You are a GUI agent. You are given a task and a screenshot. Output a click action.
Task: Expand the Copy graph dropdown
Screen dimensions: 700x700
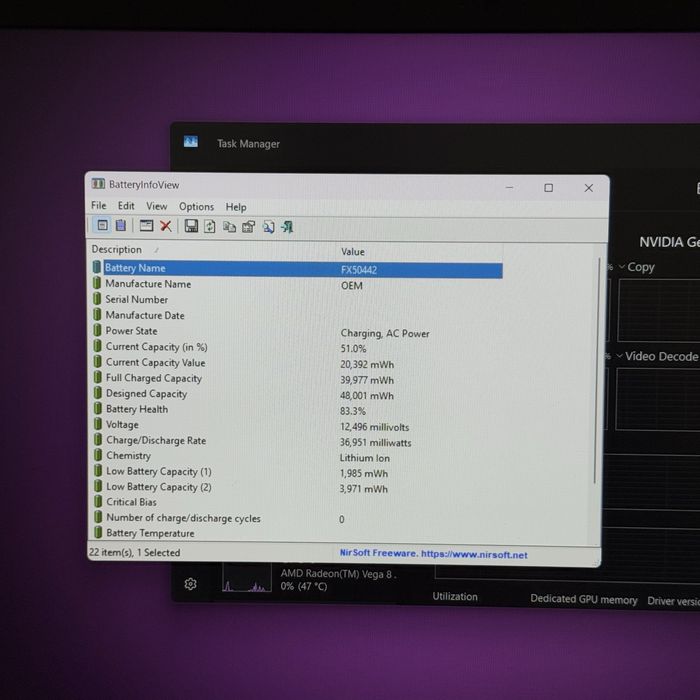click(637, 267)
